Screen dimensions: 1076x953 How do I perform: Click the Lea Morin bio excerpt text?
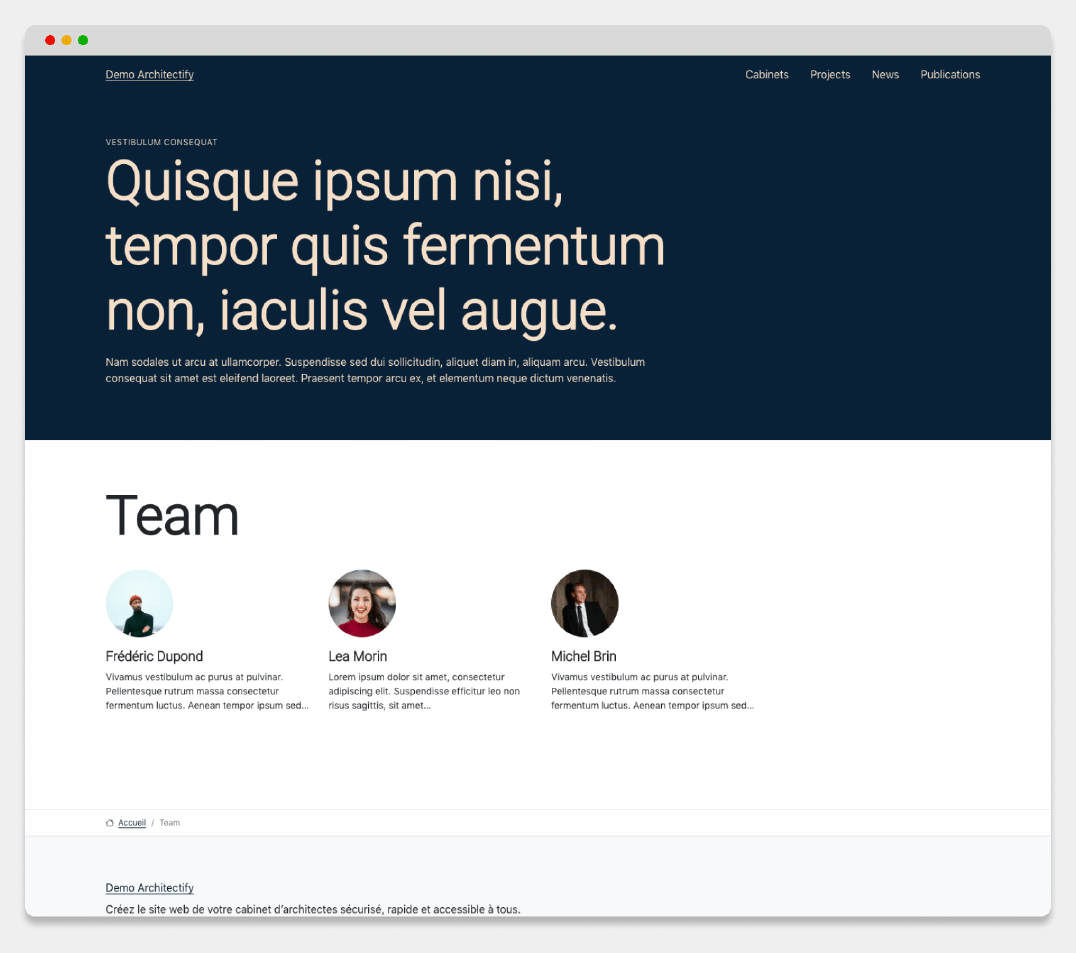point(424,691)
